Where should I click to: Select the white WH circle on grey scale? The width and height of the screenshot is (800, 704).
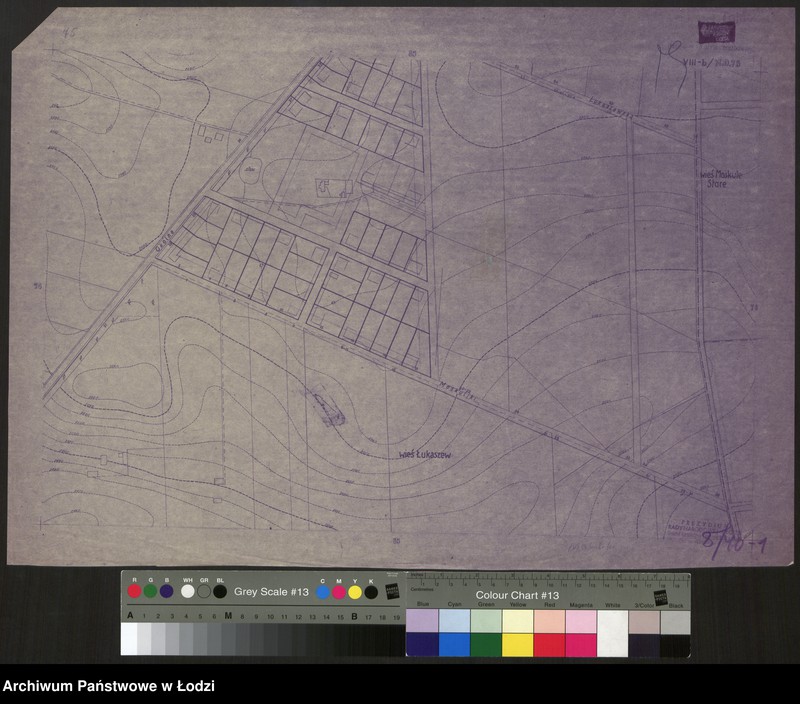(188, 591)
